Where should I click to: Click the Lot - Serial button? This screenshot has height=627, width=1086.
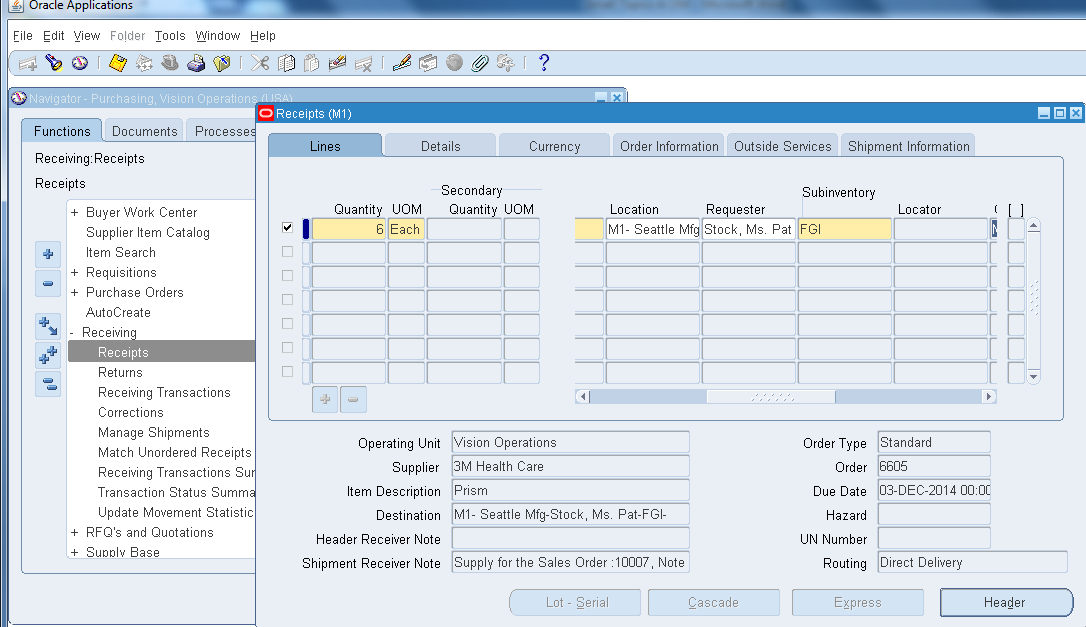576,602
